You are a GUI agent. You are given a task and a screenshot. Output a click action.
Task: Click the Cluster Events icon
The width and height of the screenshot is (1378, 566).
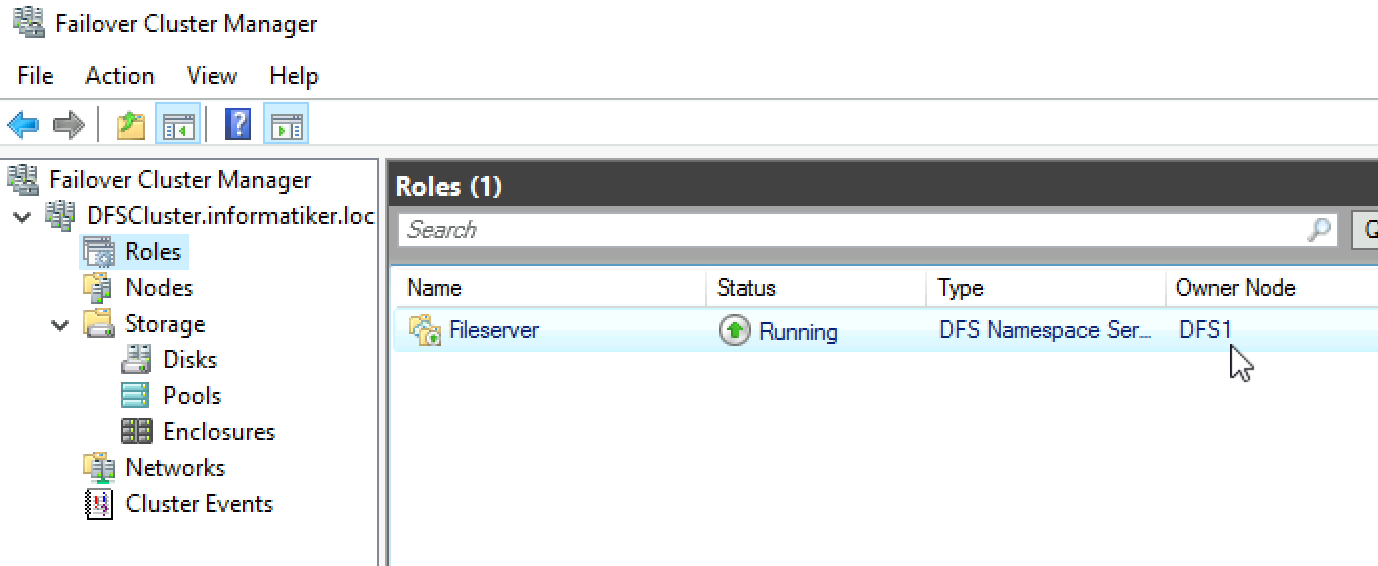[x=98, y=504]
